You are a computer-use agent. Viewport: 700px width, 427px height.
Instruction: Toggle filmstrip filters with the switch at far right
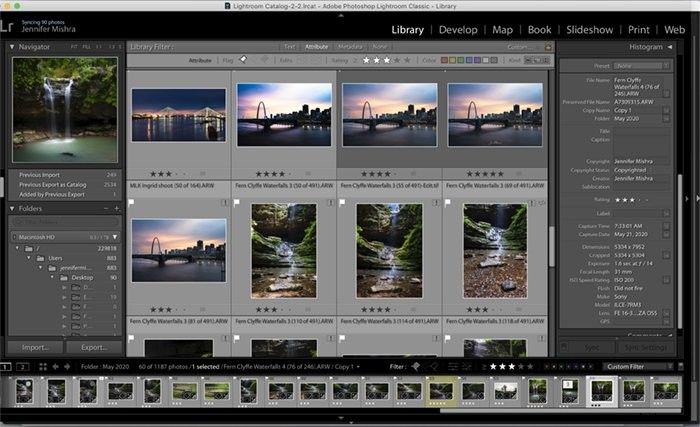(680, 367)
